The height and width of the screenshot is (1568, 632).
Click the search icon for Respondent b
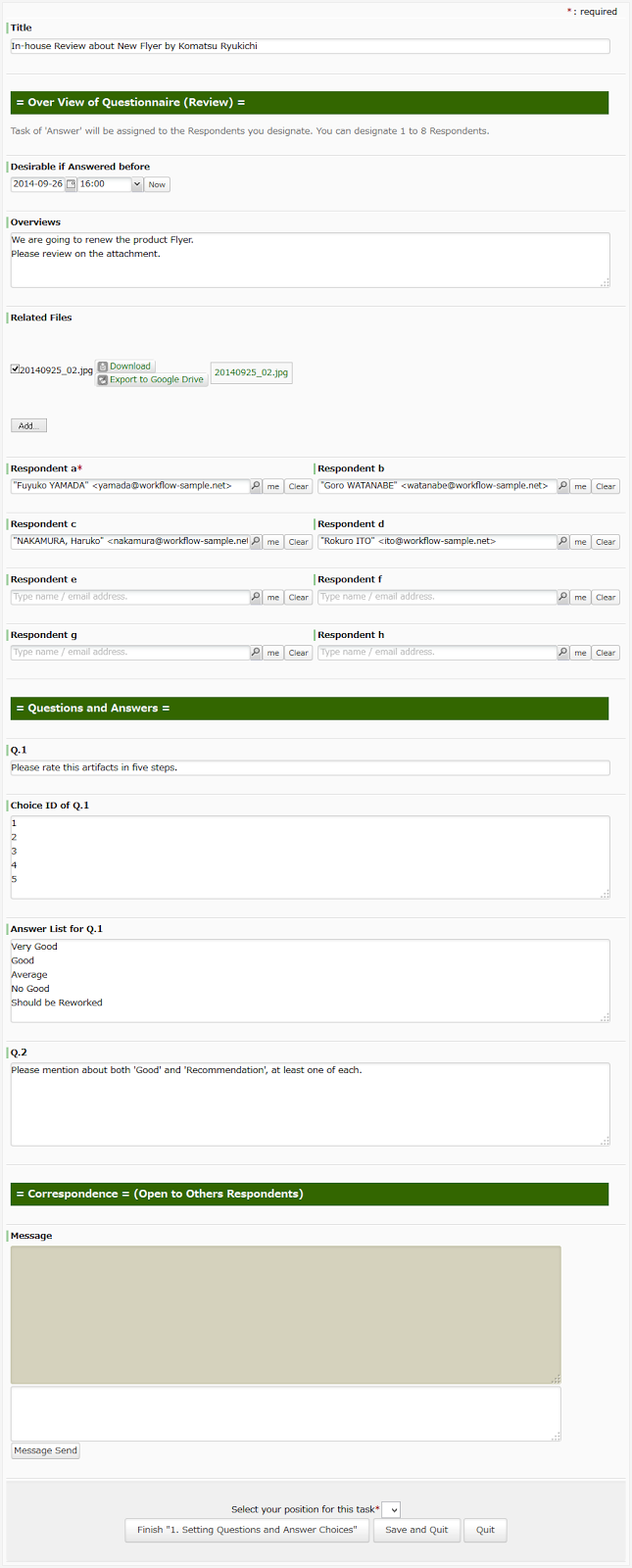(x=563, y=486)
